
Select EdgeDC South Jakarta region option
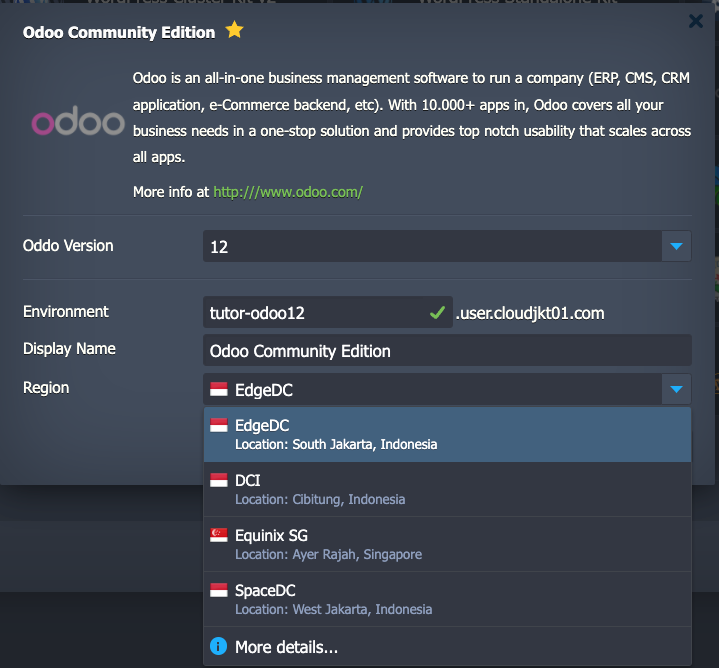[x=447, y=434]
